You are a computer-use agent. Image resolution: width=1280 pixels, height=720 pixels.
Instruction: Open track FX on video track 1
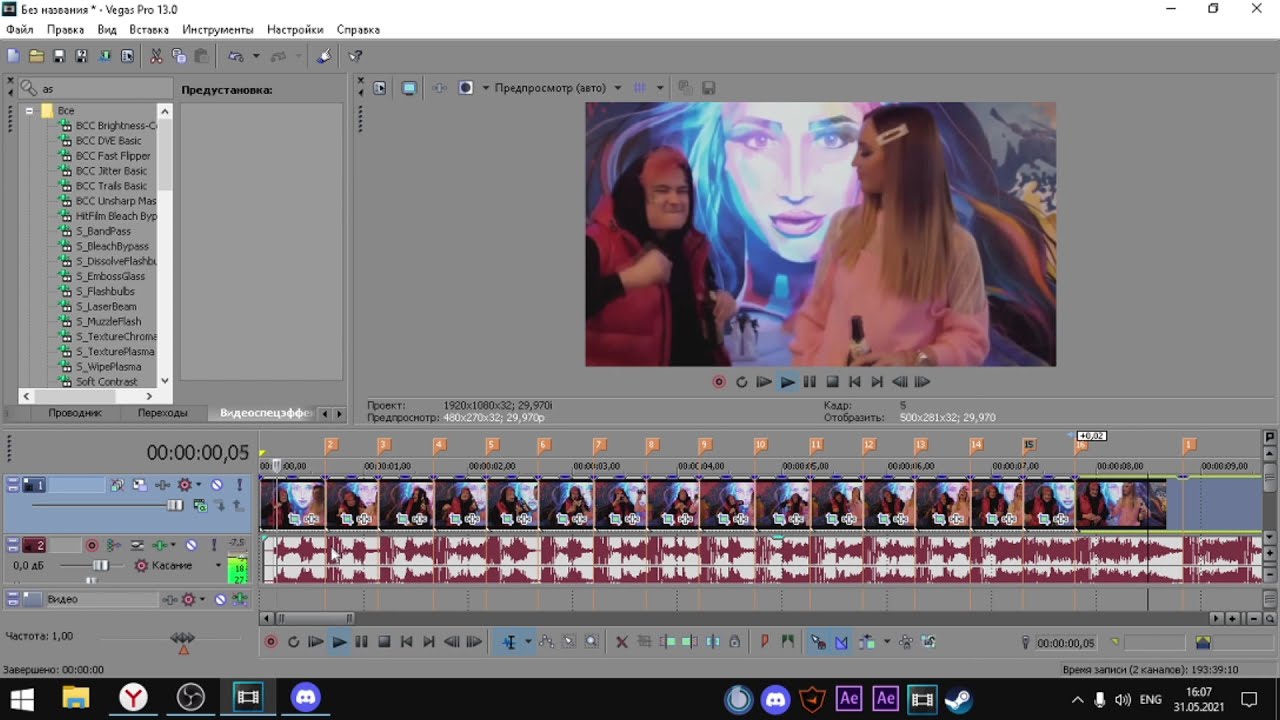[x=161, y=485]
